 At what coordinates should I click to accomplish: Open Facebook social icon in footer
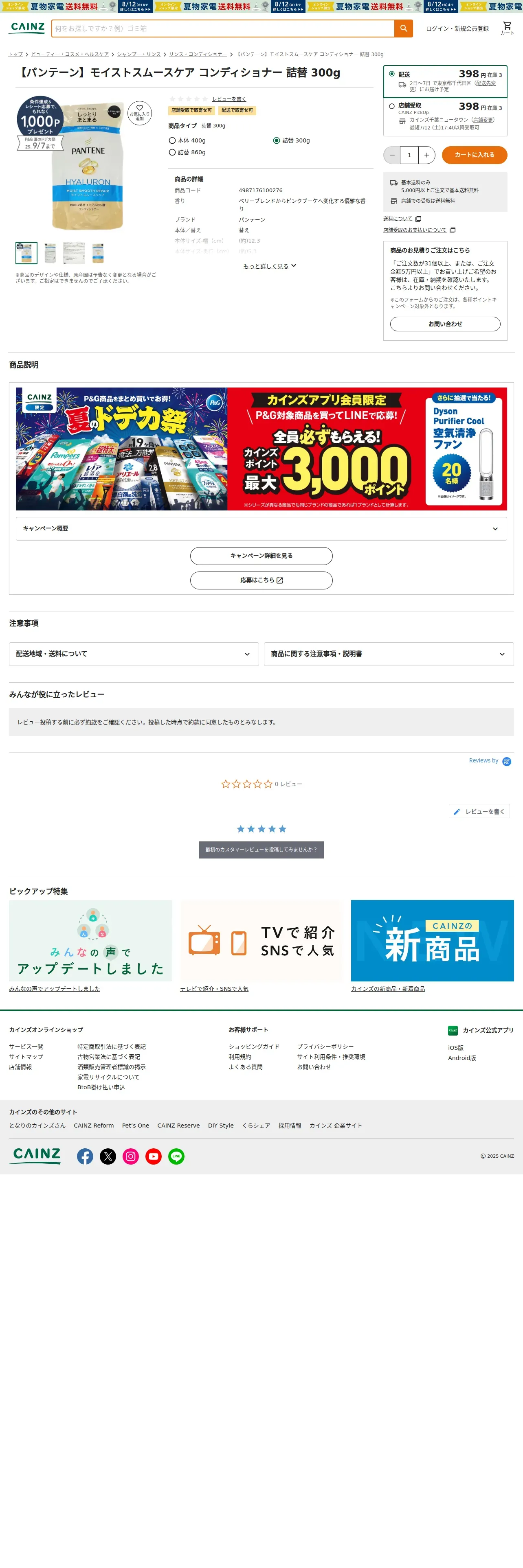point(85,1156)
